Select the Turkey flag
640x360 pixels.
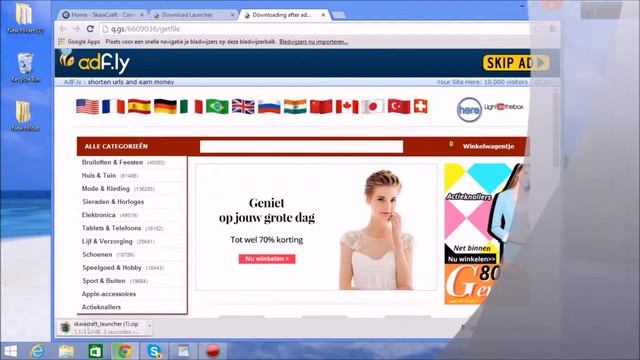pos(399,107)
